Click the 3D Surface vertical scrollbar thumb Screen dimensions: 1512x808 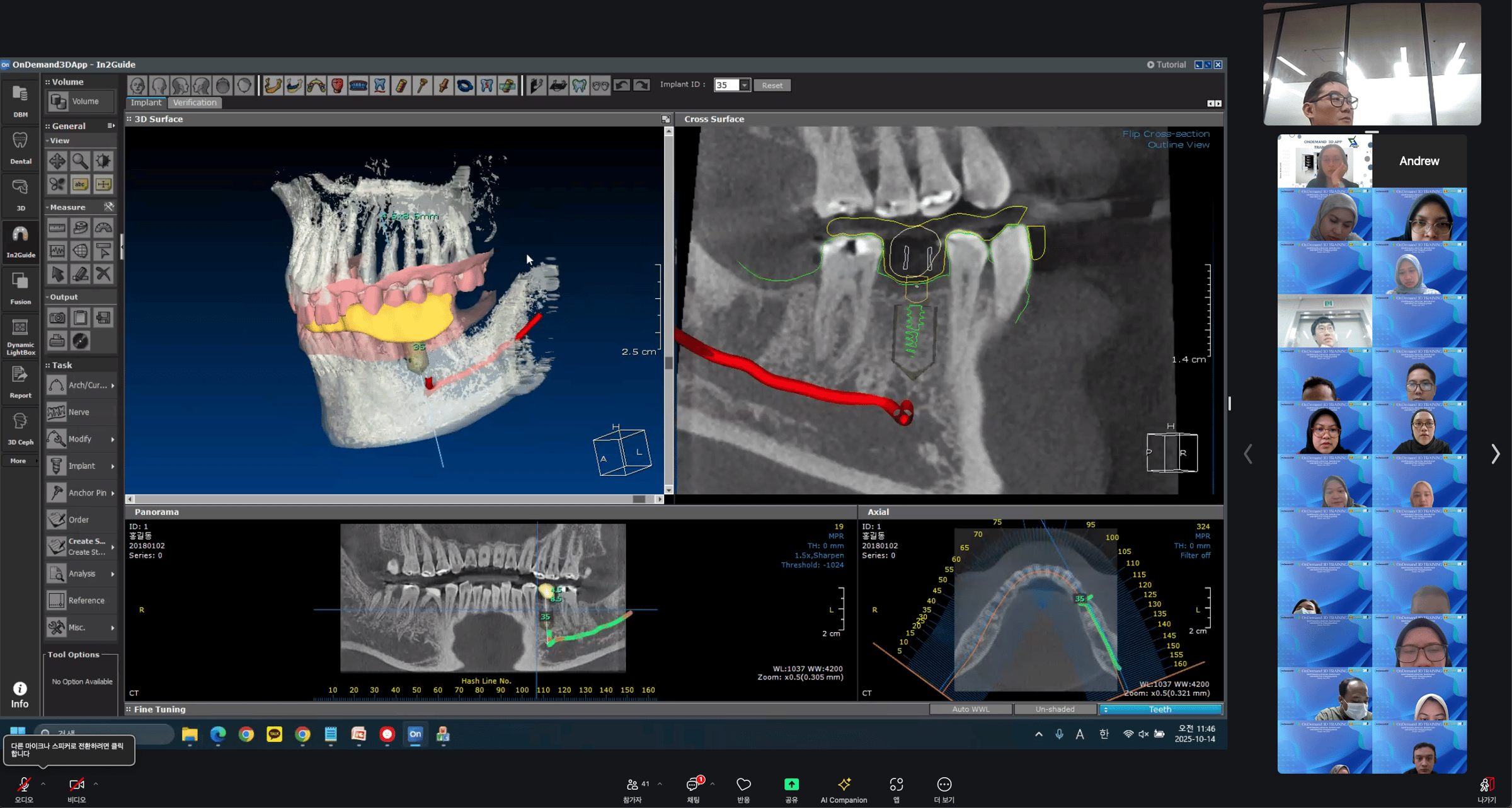coord(668,362)
